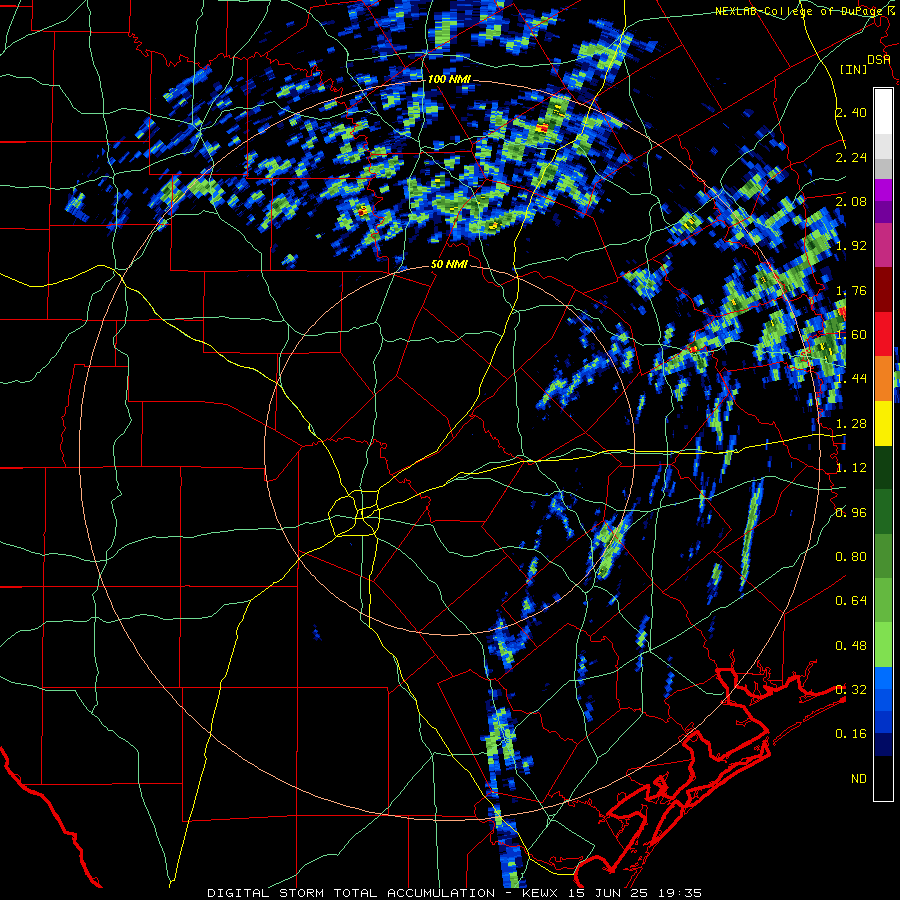This screenshot has height=900, width=900.
Task: Click the light green swatch beside 0.48
Action: point(883,645)
